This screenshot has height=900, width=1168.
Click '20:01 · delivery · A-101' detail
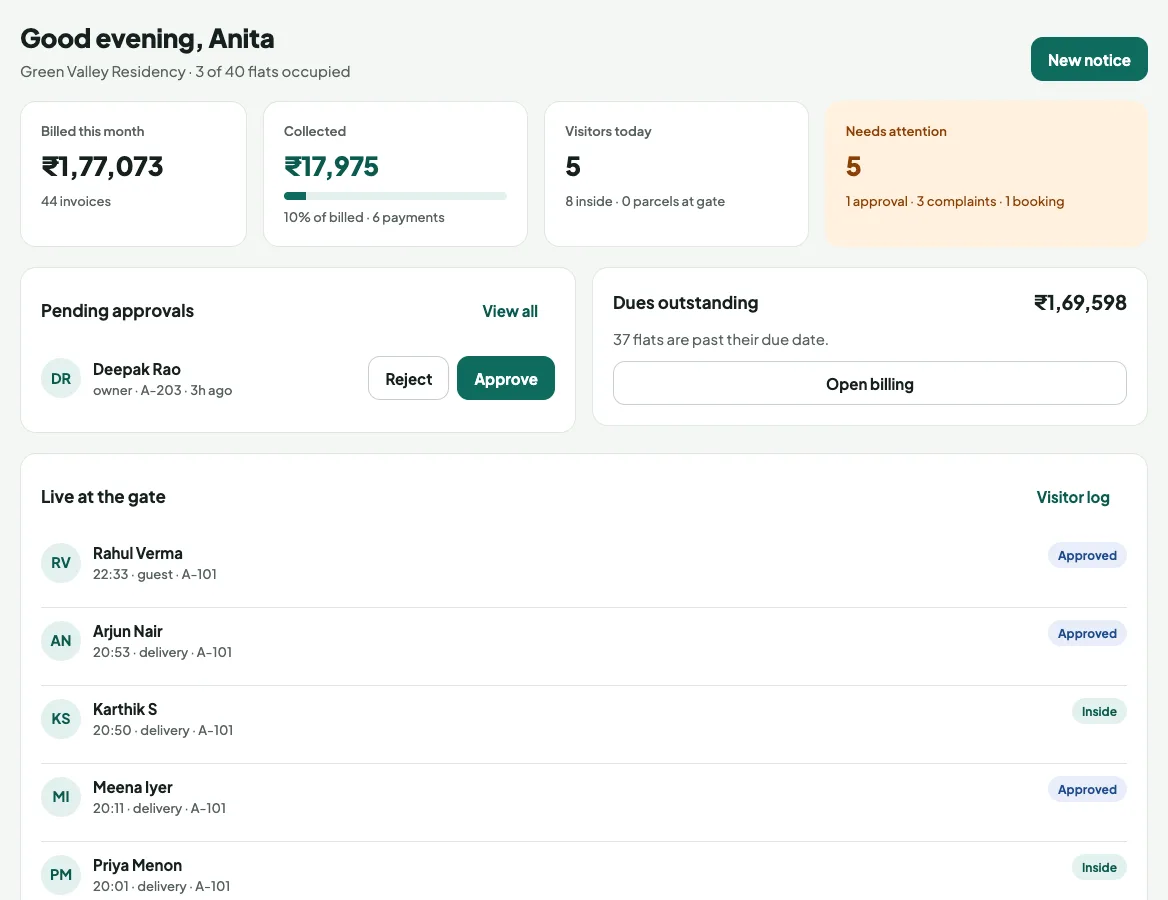coord(162,886)
